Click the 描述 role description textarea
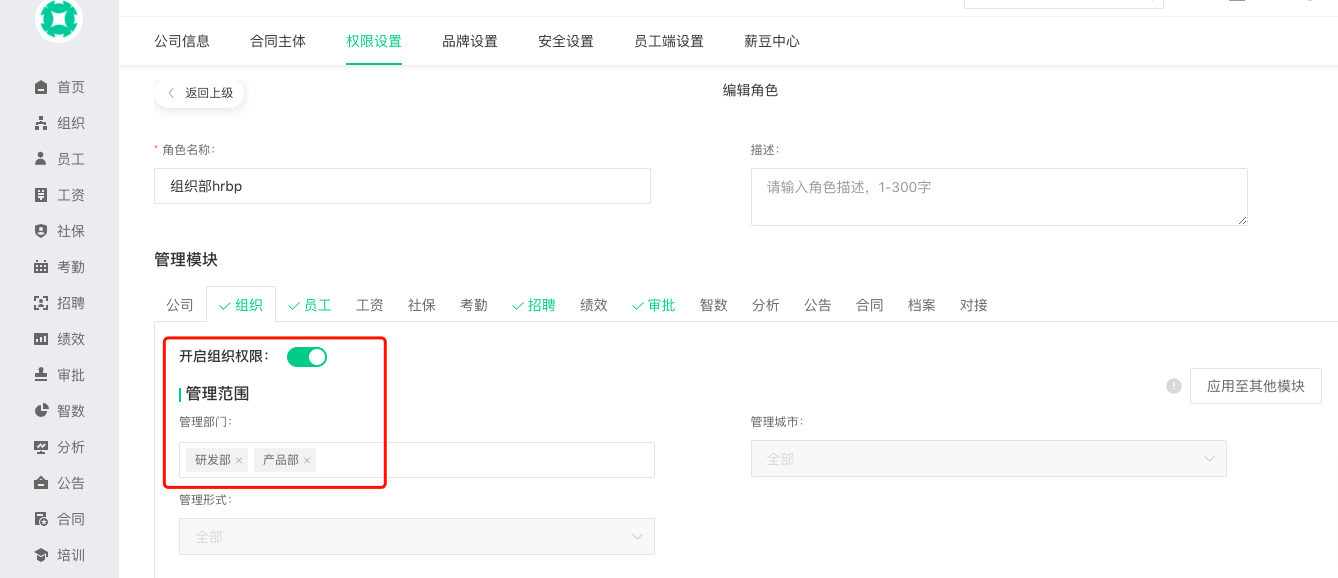The height and width of the screenshot is (578, 1338). click(x=999, y=197)
